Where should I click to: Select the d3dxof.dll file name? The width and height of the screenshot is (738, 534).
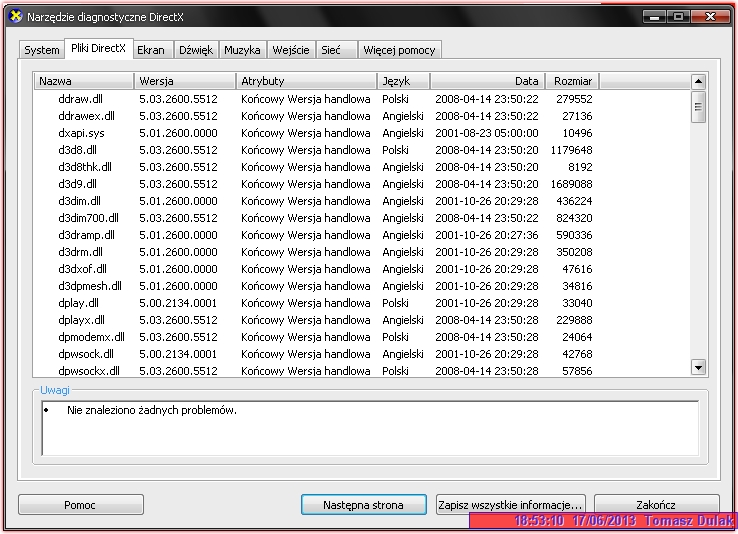coord(82,269)
